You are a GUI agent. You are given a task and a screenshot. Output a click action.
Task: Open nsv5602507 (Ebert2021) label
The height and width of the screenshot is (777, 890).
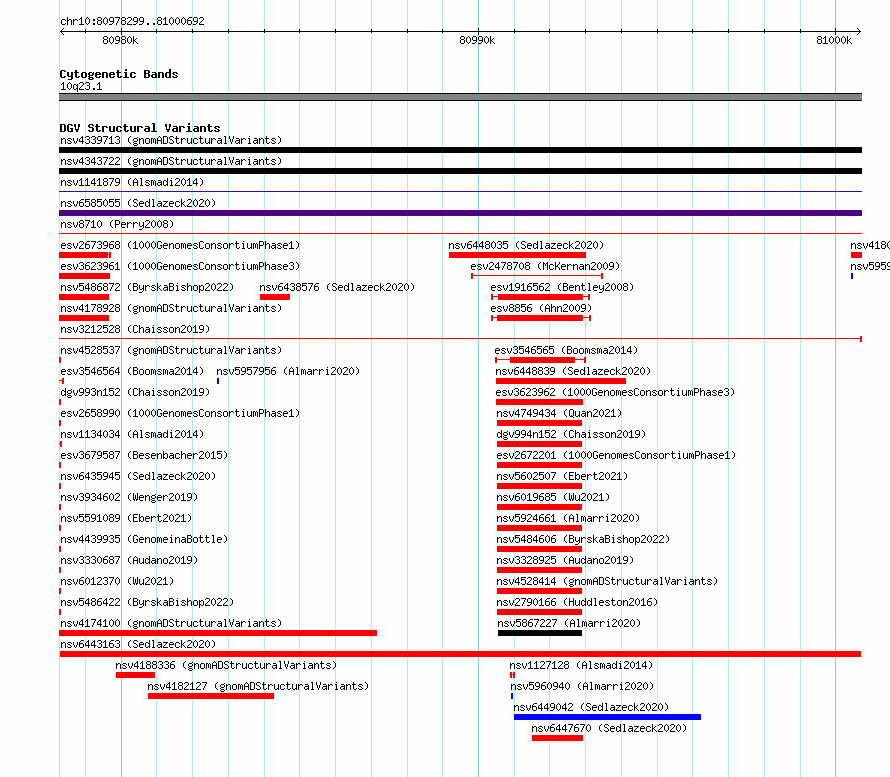point(562,476)
